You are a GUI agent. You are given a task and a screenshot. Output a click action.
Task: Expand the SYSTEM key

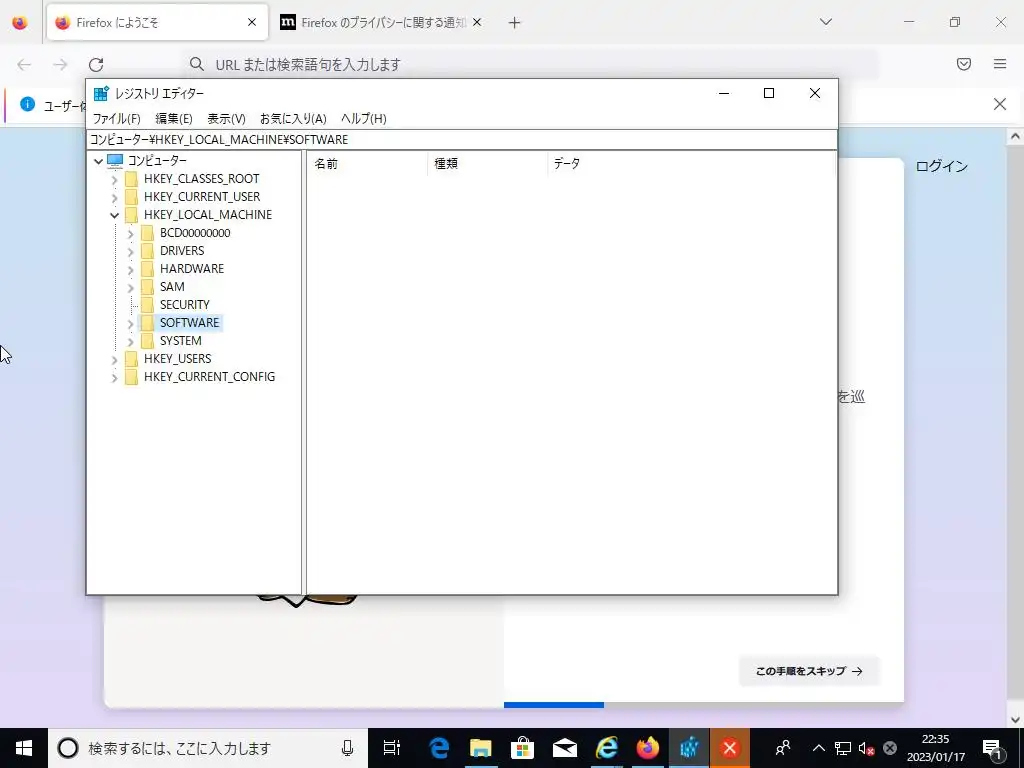(131, 341)
